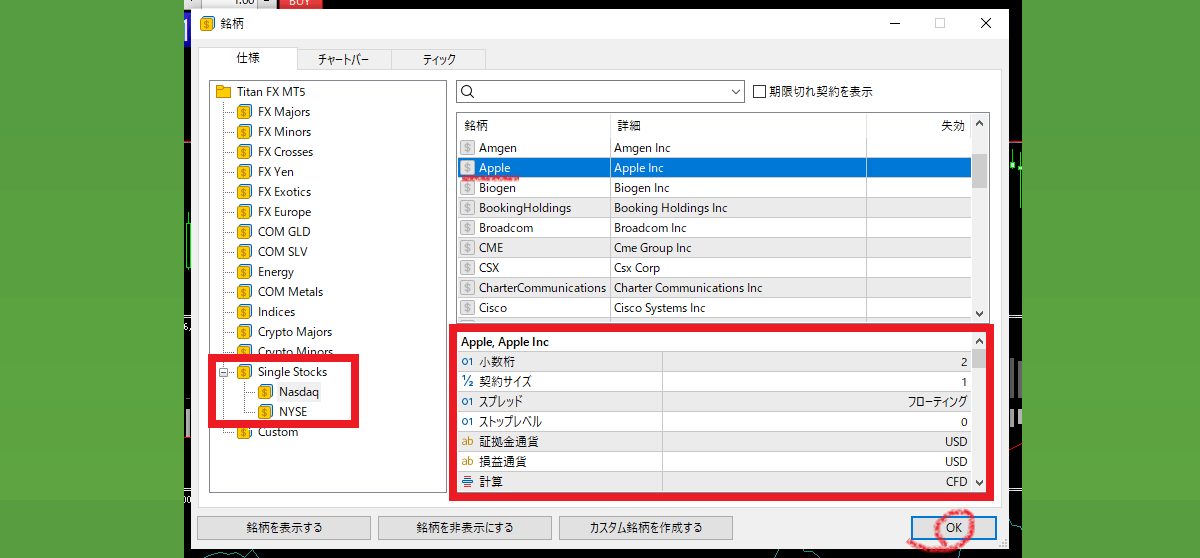This screenshot has height=558, width=1200.
Task: Click the properties panel scrollbar down arrow
Action: click(979, 483)
